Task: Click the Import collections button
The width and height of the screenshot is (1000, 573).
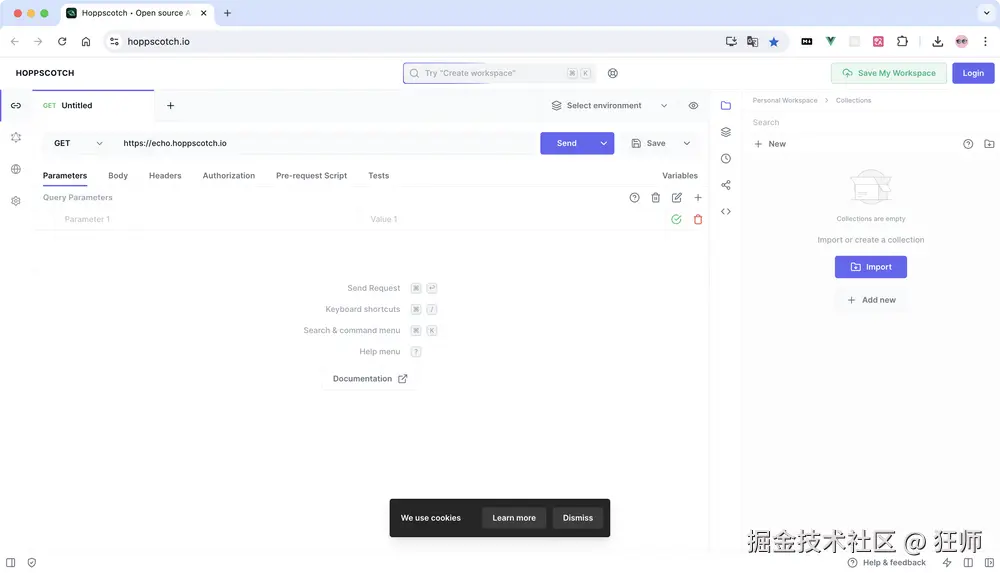Action: tap(871, 267)
